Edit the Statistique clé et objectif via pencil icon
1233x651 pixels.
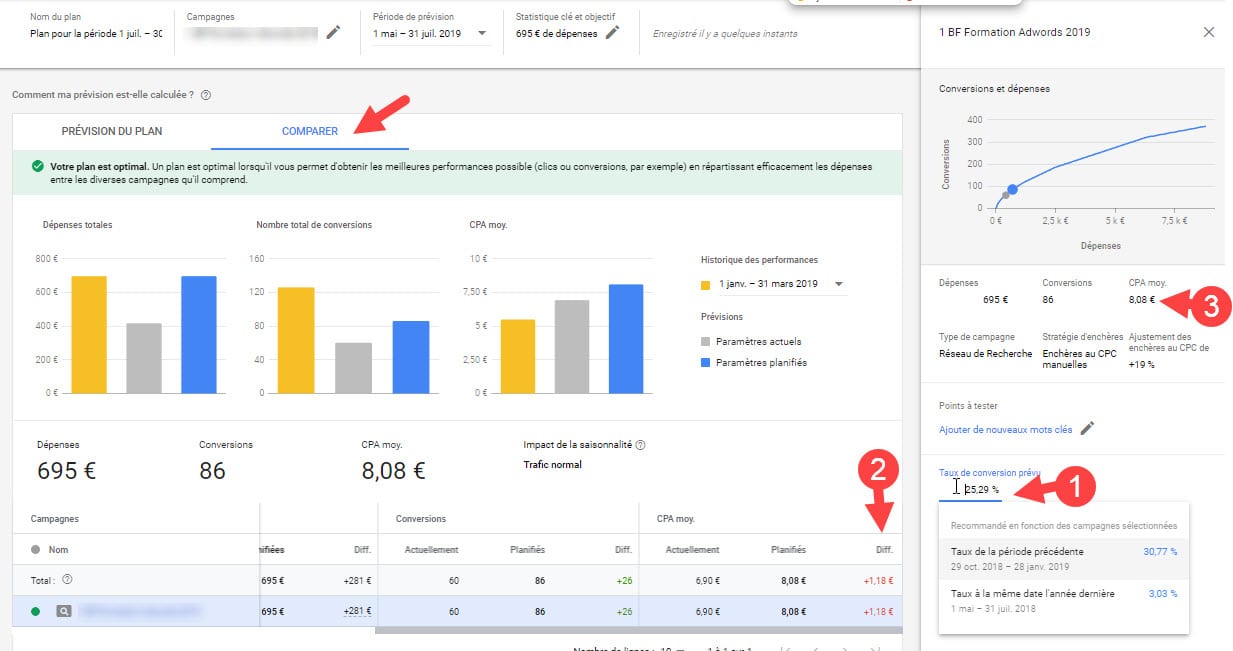(x=614, y=31)
